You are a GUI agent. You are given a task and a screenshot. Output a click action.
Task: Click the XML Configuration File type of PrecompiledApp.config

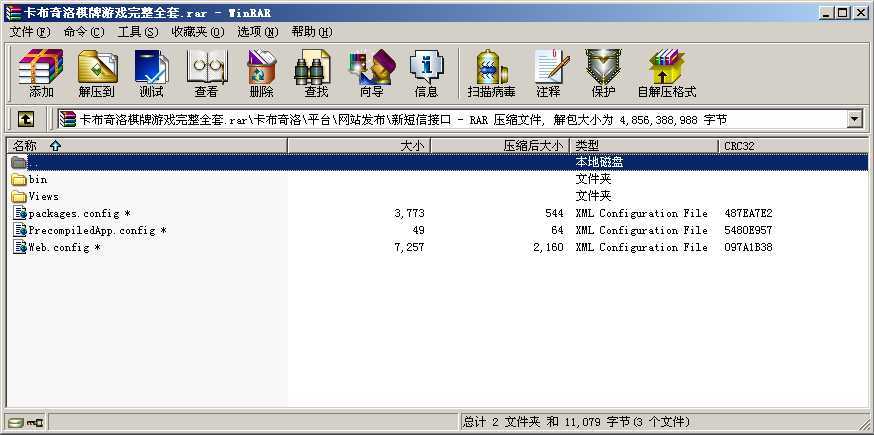coord(642,230)
